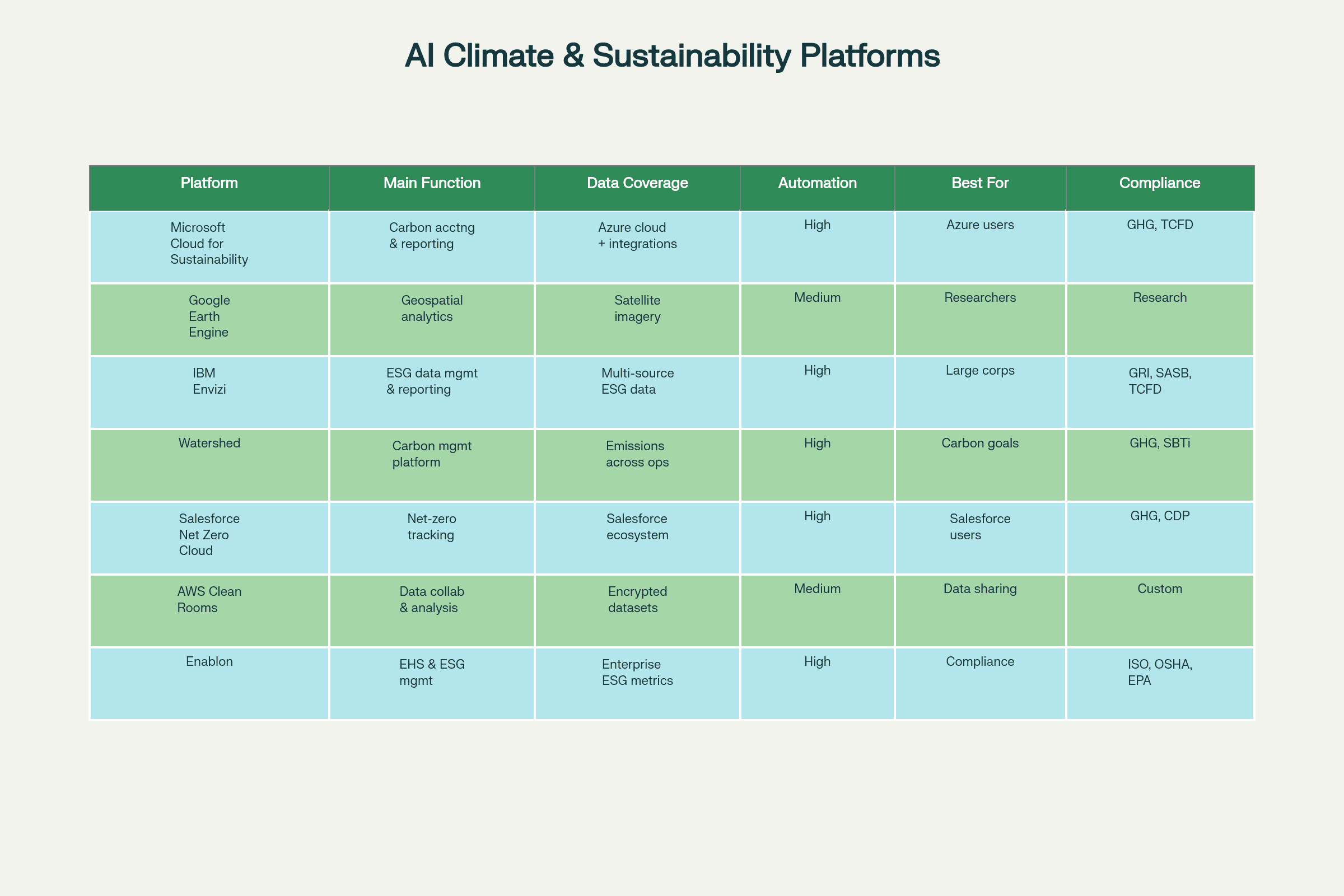Select the Watershed platform cell

click(x=209, y=465)
